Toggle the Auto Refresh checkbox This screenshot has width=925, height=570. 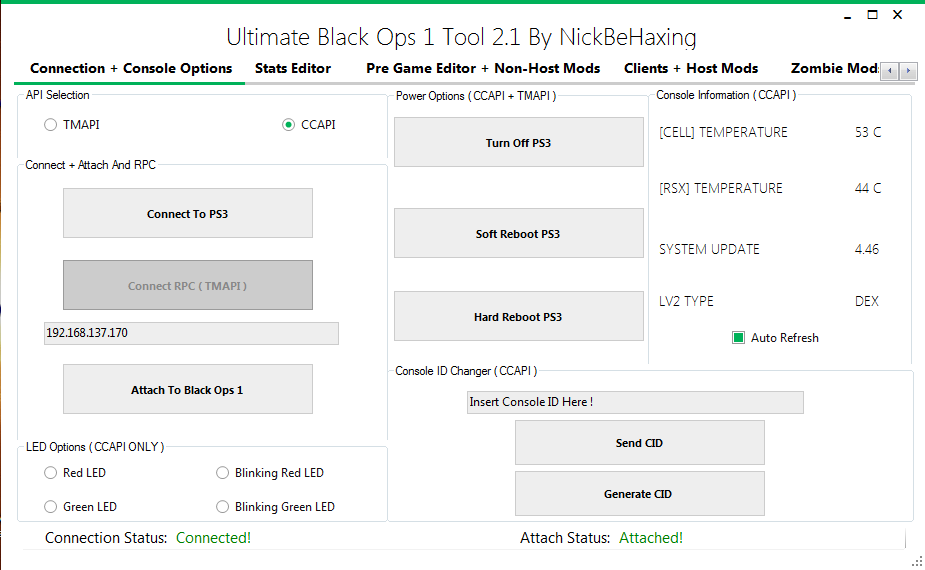pyautogui.click(x=739, y=338)
